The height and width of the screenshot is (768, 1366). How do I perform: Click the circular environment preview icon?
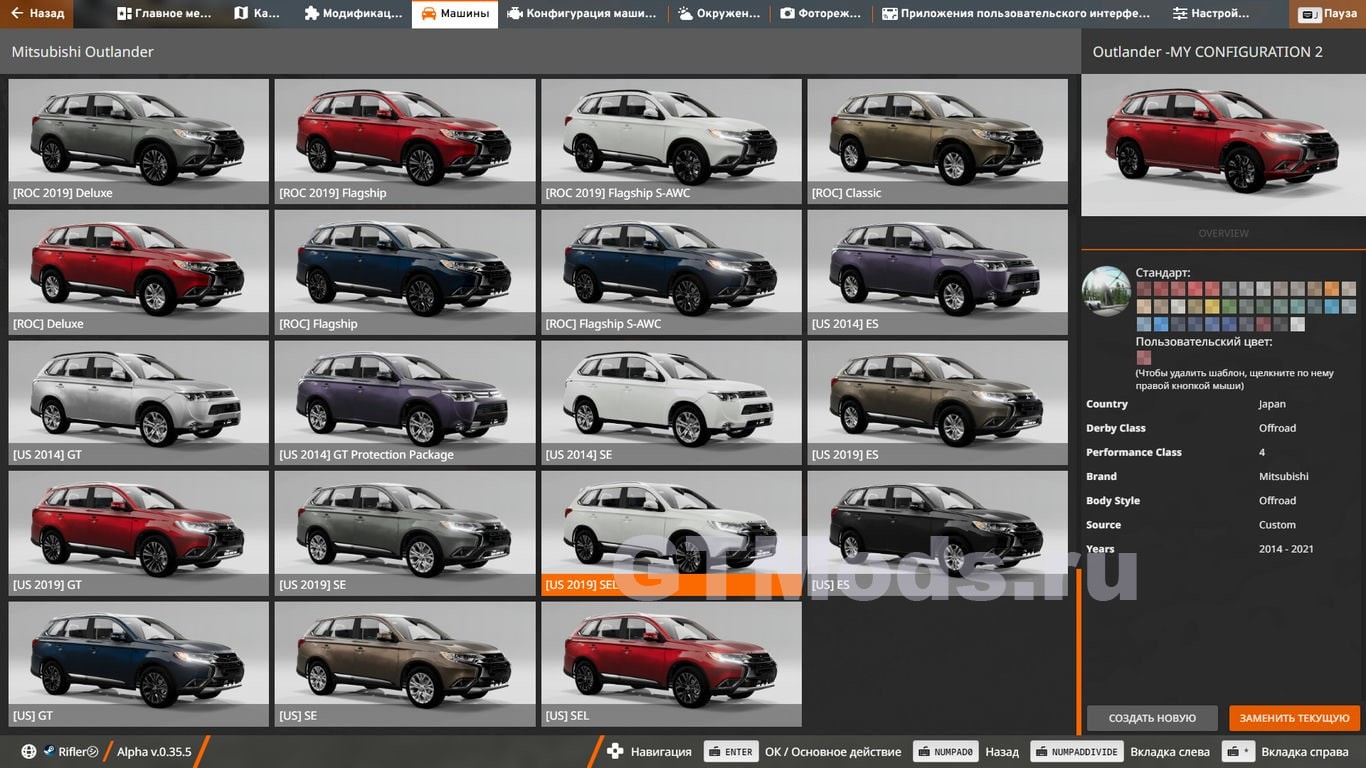(x=1107, y=292)
